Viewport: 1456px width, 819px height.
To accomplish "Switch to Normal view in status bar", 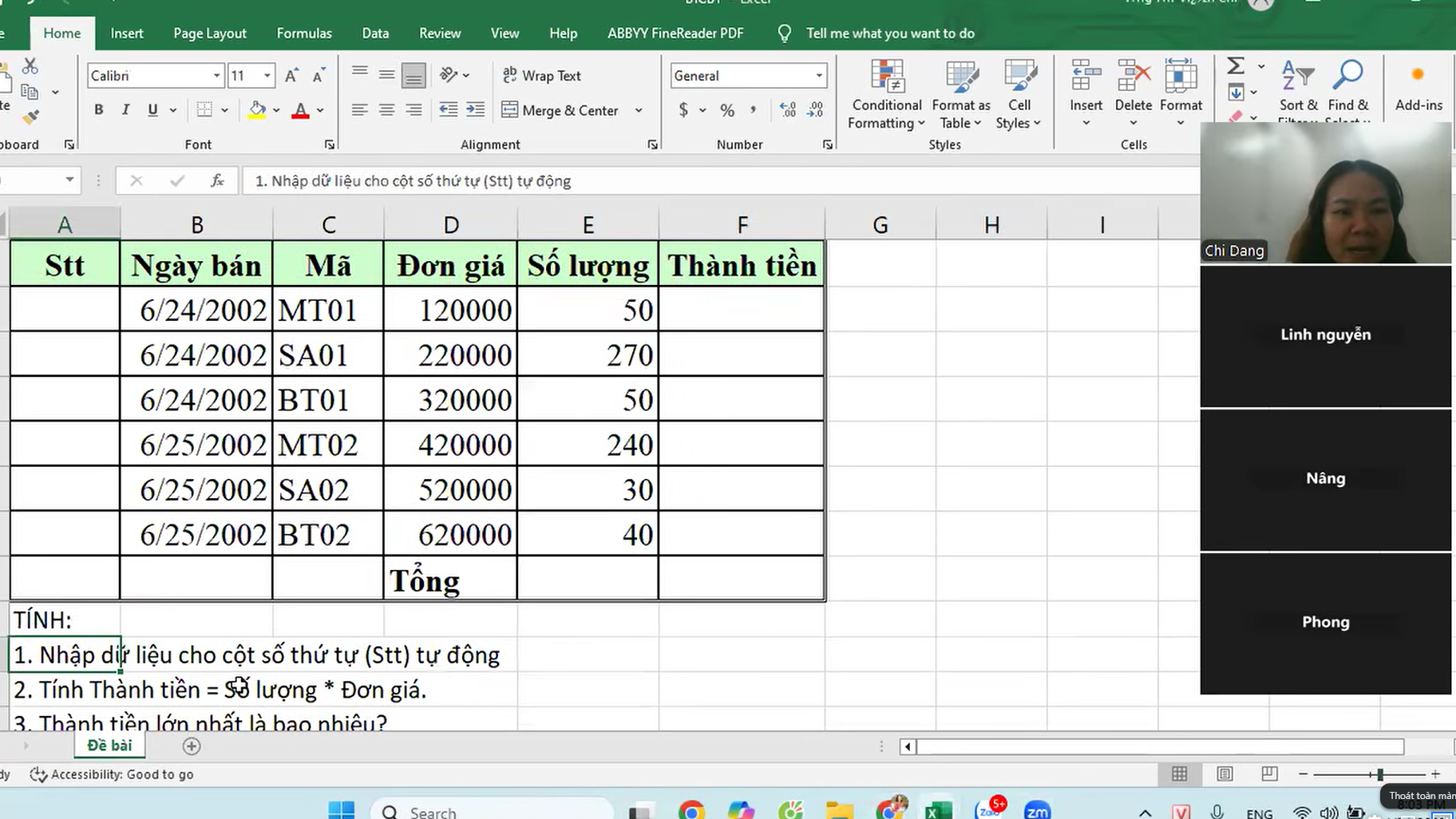I will click(1180, 773).
